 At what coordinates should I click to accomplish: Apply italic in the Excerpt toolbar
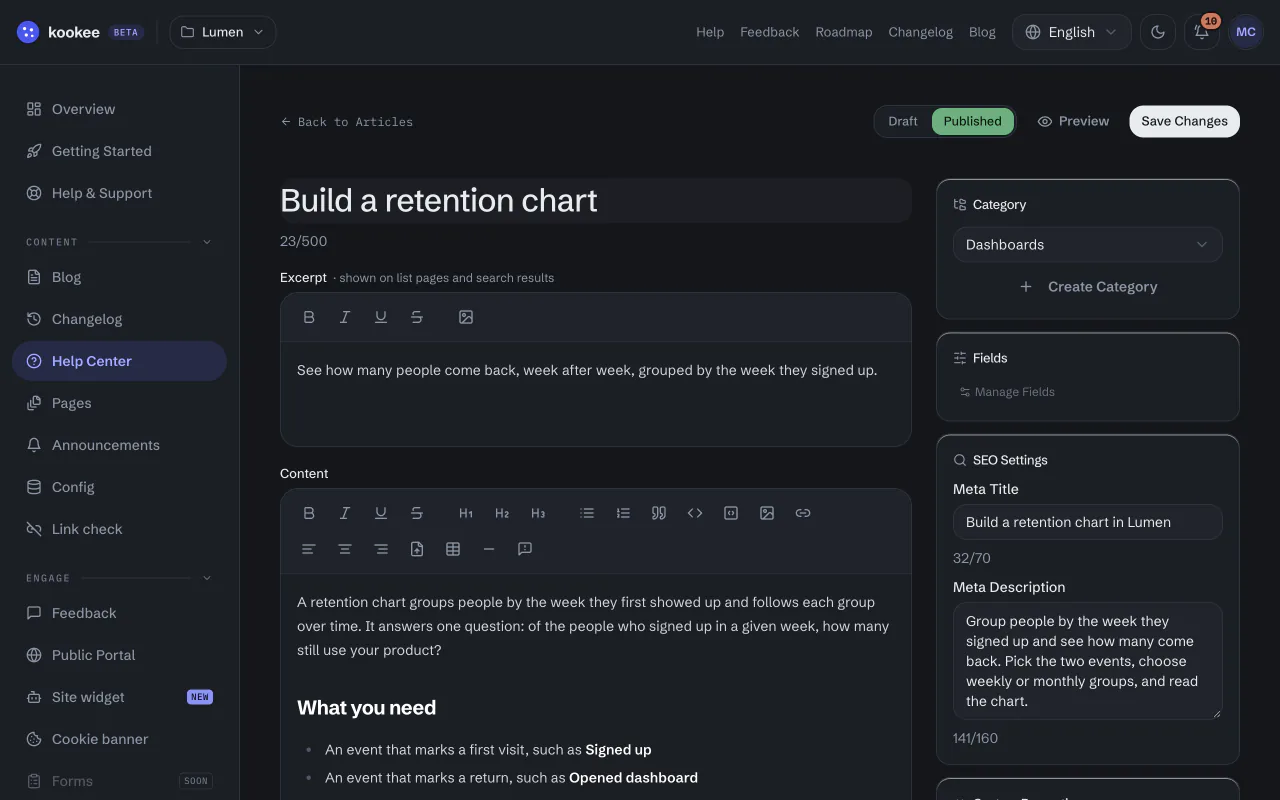coord(345,317)
